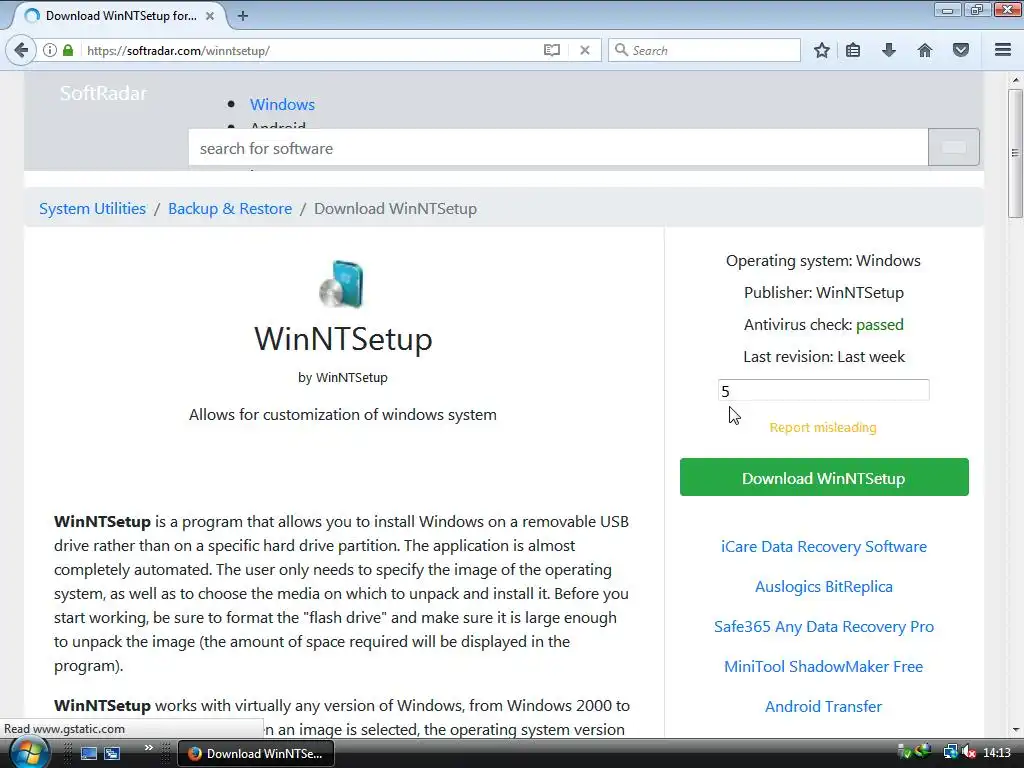1024x768 pixels.
Task: Open site information icon in address bar
Action: [50, 50]
